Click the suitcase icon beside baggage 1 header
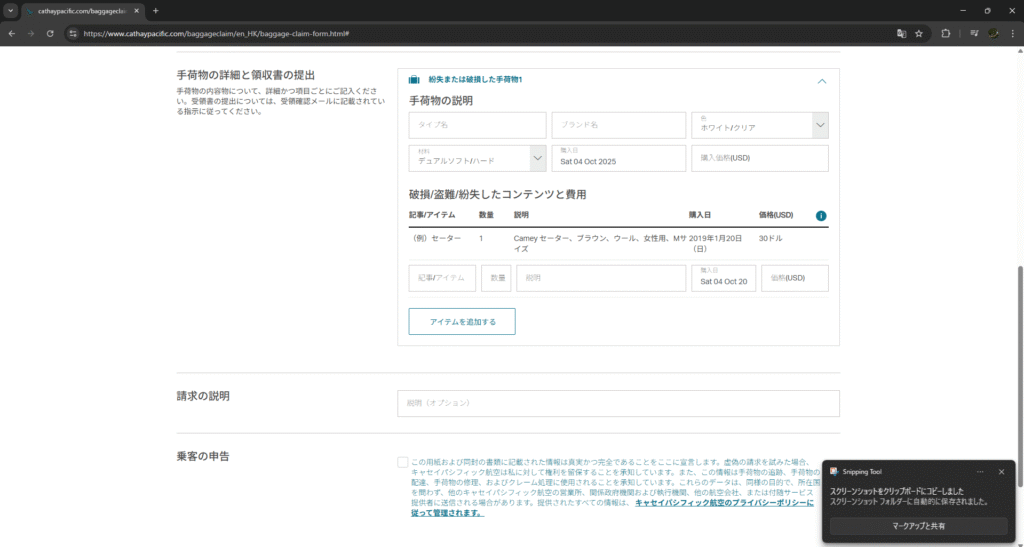1024x547 pixels. [x=414, y=80]
